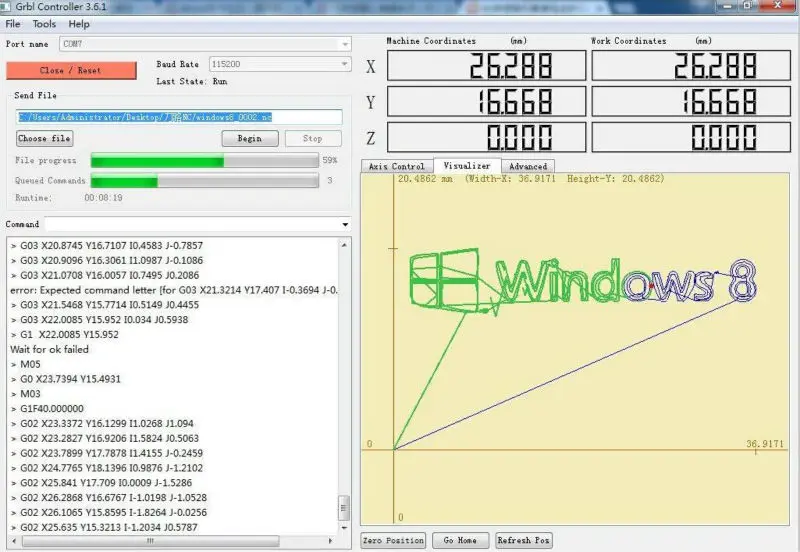Image resolution: width=800 pixels, height=552 pixels.
Task: Click the Go Home button
Action: (x=460, y=540)
